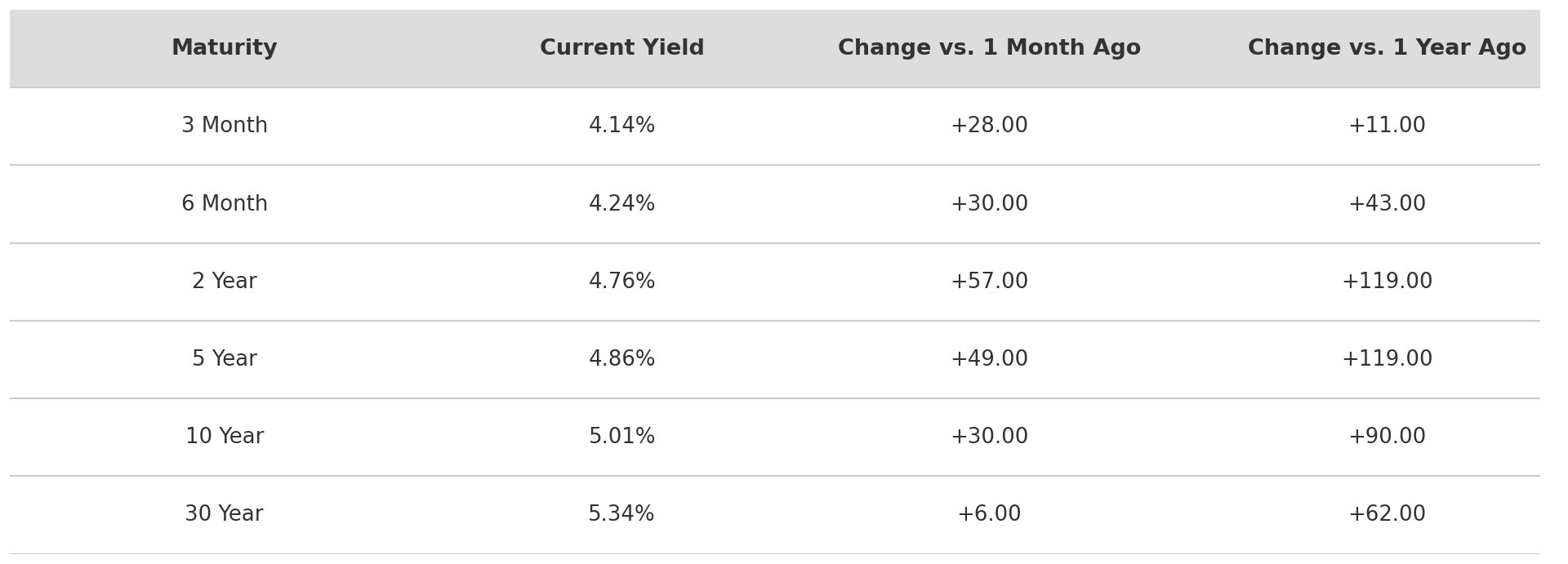Select the 5.01% yield cell

621,437
